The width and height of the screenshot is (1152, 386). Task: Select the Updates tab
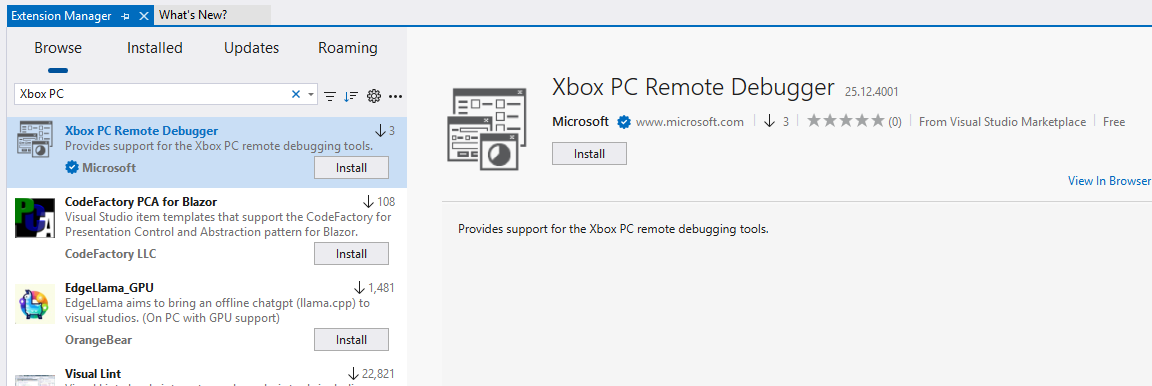(251, 49)
